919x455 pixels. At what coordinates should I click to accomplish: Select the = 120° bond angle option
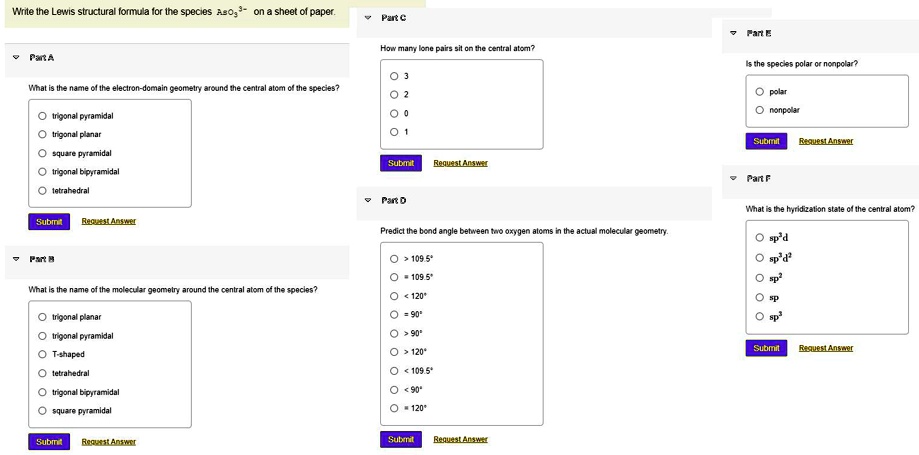coord(394,408)
